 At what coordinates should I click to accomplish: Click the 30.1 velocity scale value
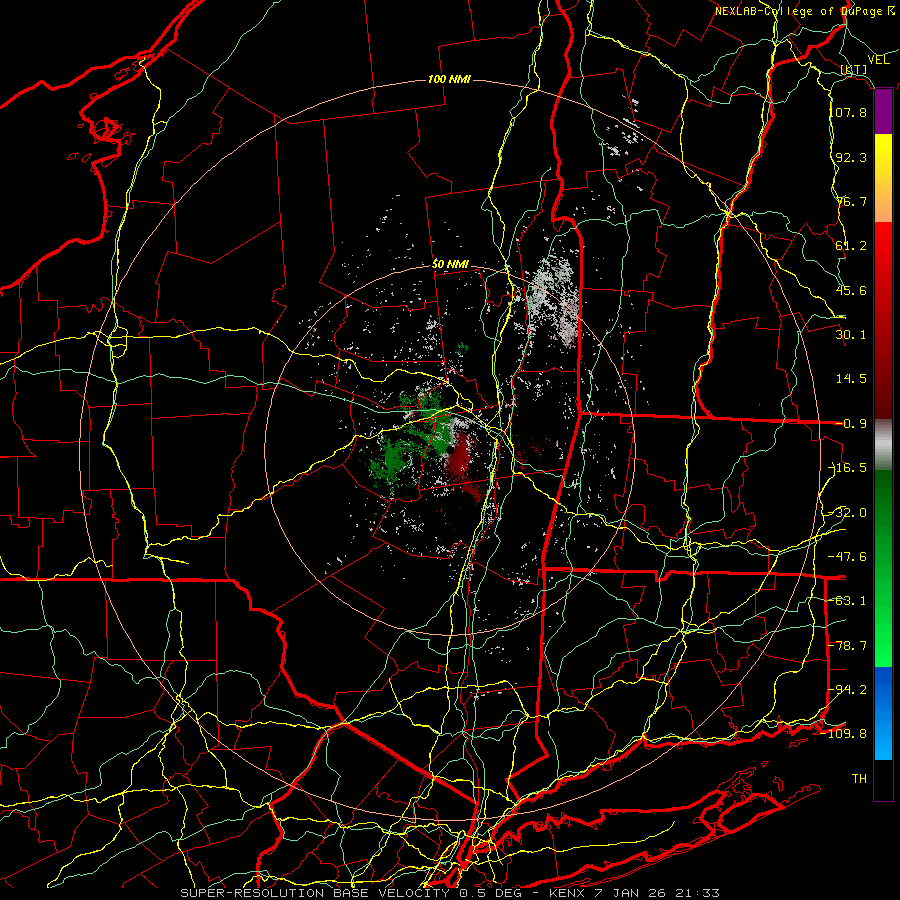pyautogui.click(x=851, y=335)
